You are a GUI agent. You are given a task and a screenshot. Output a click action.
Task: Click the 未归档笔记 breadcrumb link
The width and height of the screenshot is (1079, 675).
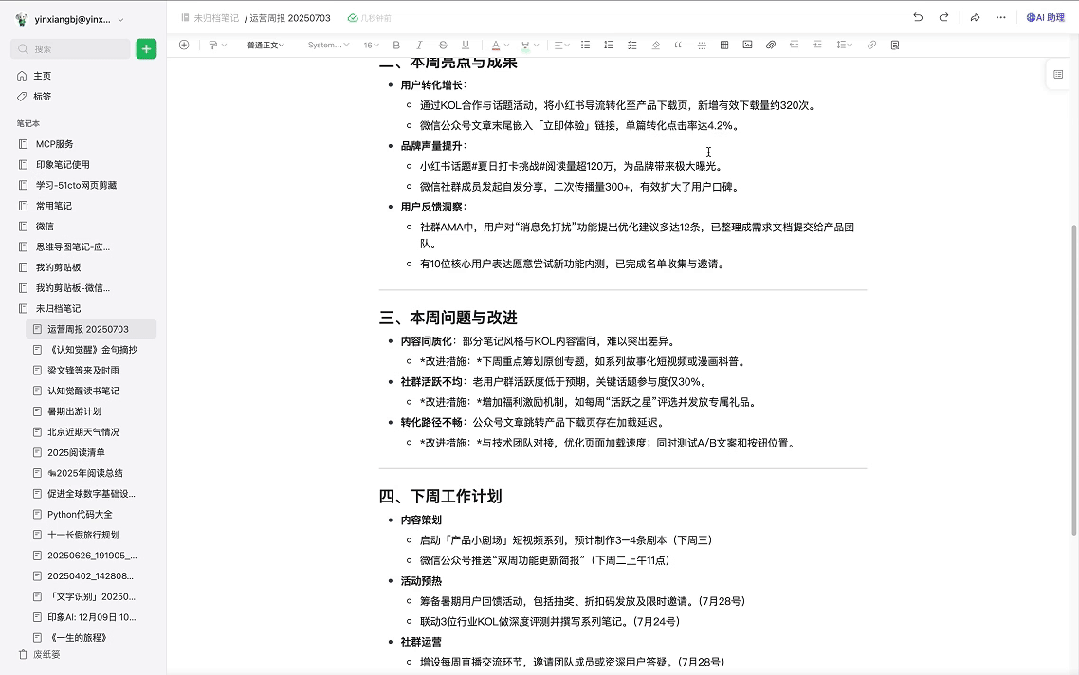215,18
